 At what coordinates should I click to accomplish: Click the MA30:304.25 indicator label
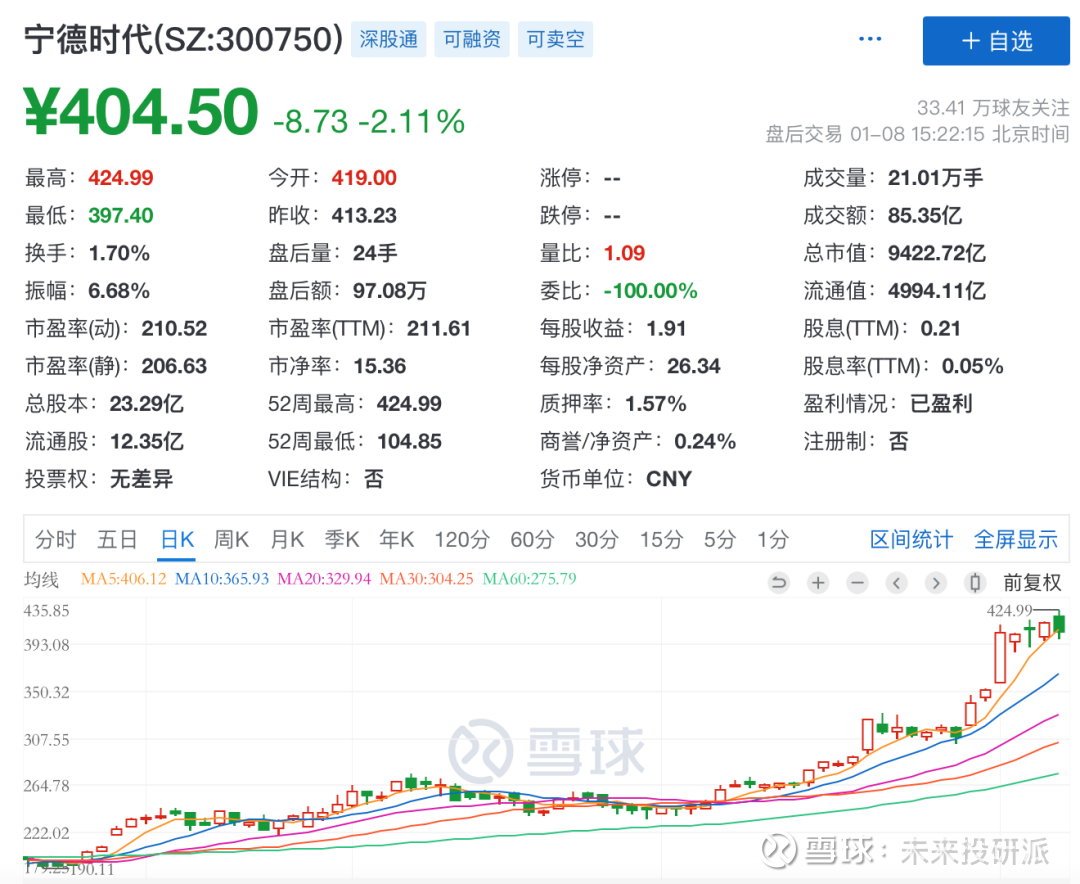click(427, 579)
